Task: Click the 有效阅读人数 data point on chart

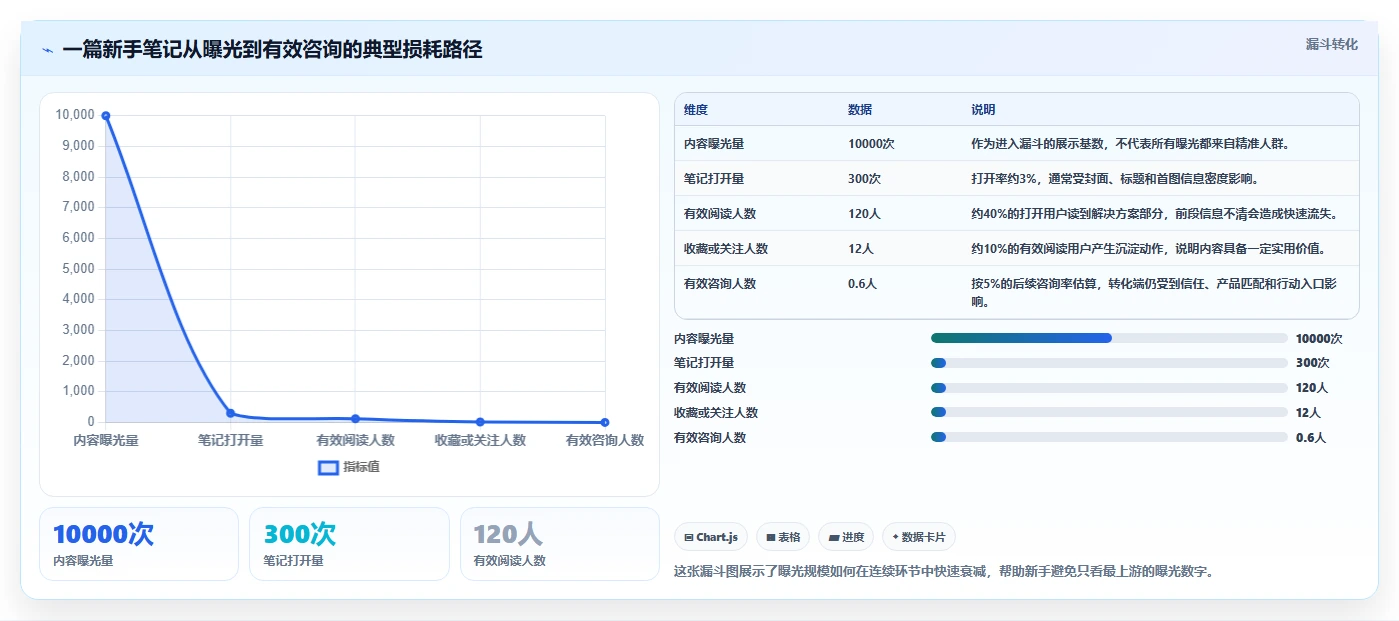Action: pyautogui.click(x=355, y=418)
